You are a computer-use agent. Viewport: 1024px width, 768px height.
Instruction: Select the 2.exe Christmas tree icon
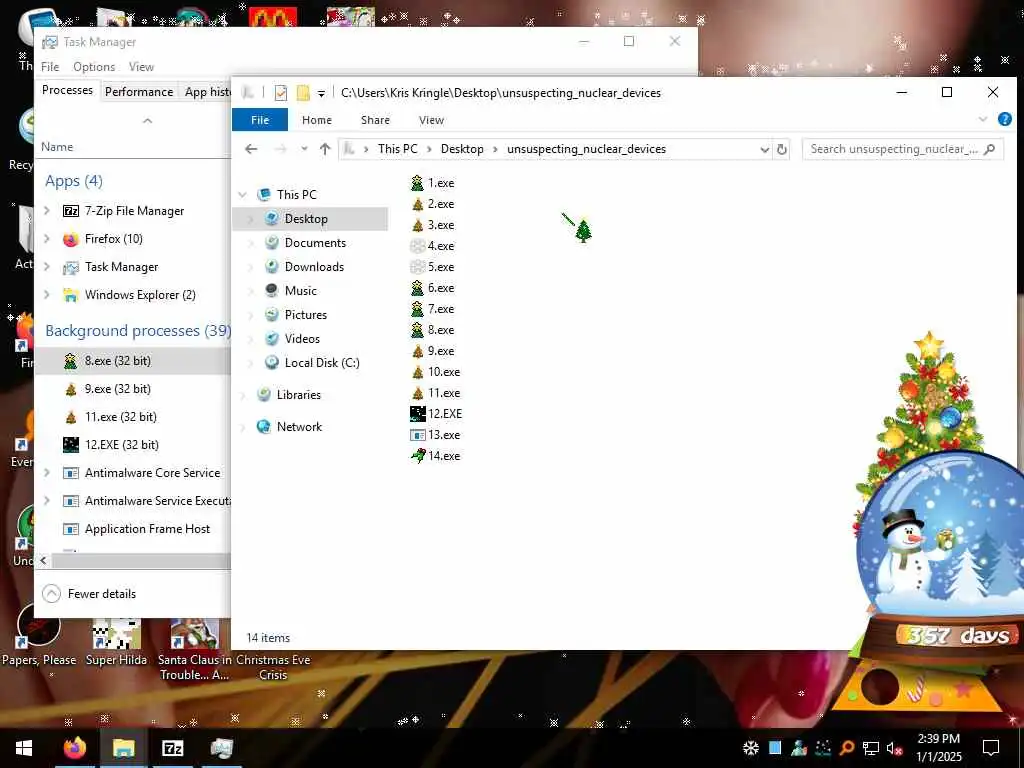417,204
